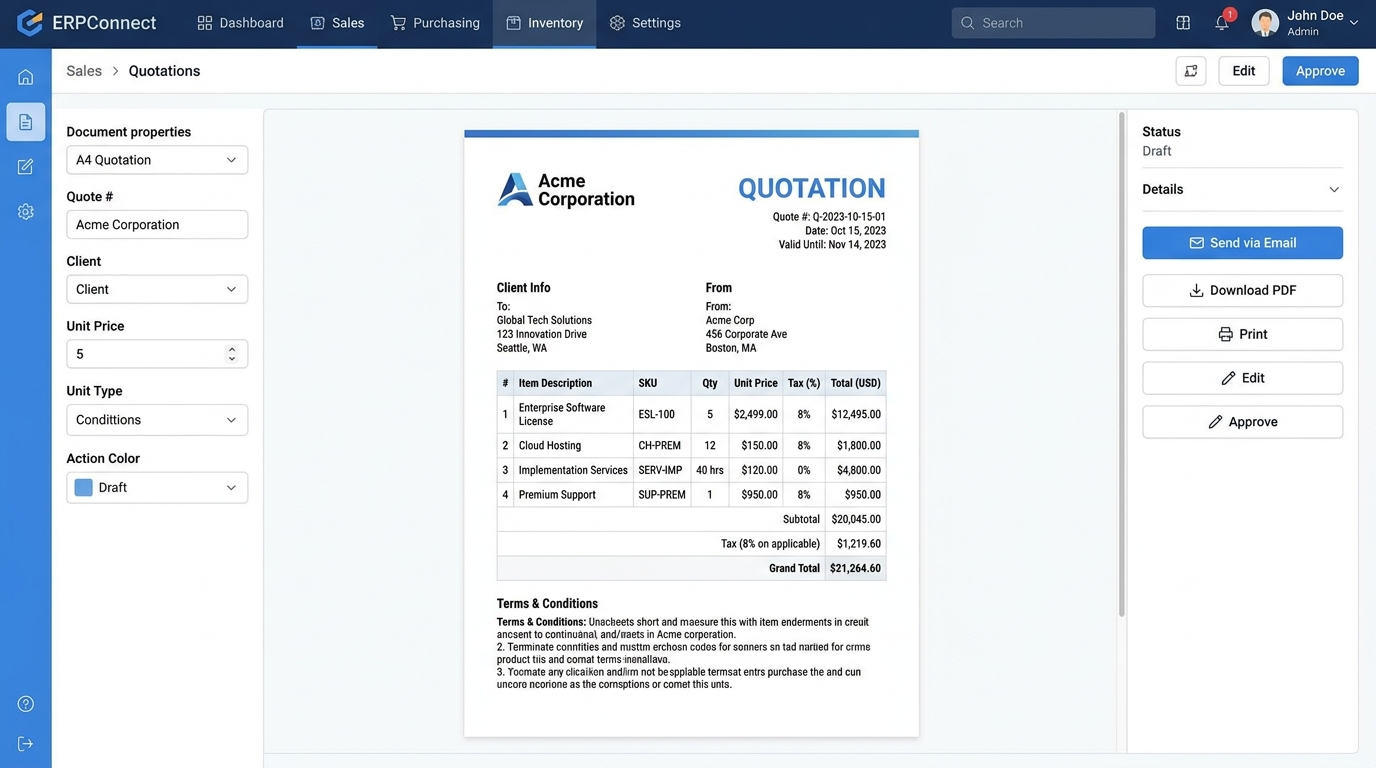Viewport: 1376px width, 768px height.
Task: Click the Search input box
Action: coord(1053,23)
